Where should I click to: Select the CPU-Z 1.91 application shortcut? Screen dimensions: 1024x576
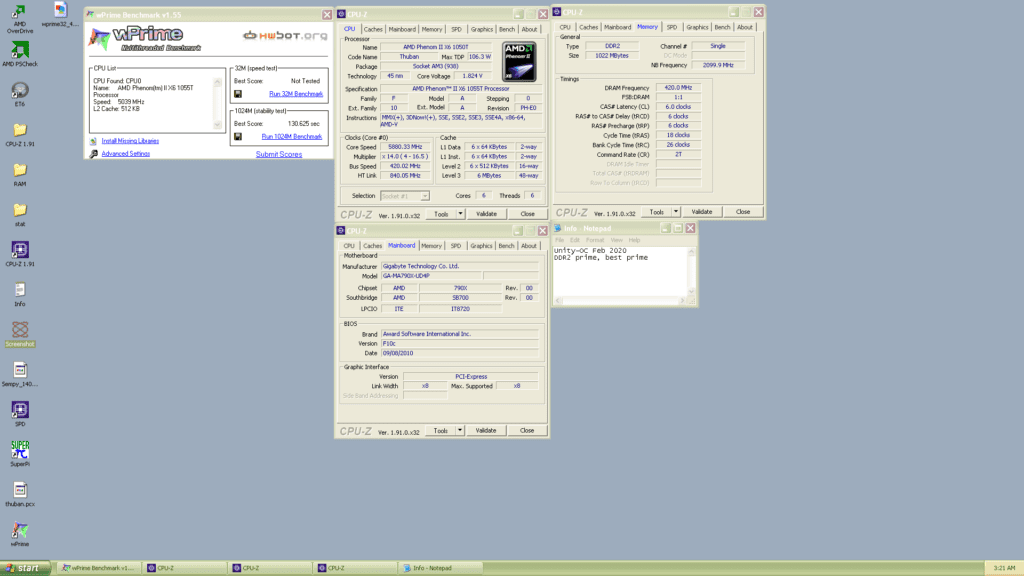[20, 254]
